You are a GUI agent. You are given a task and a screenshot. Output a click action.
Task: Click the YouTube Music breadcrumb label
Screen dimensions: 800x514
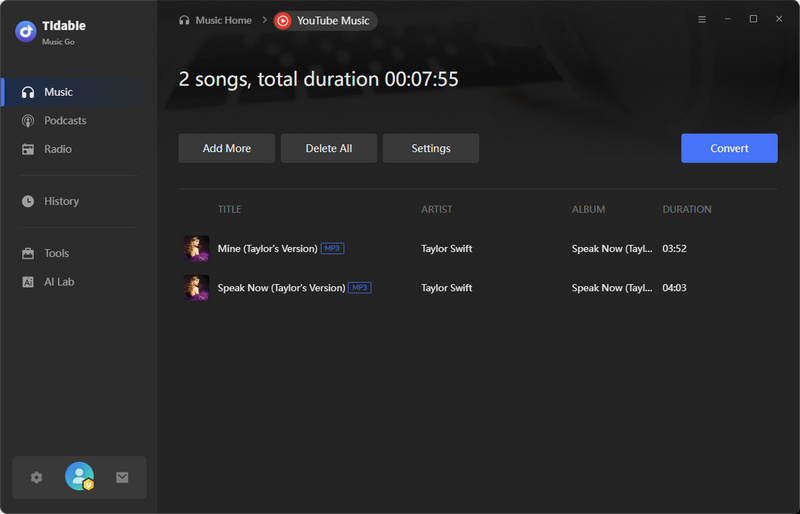point(333,21)
